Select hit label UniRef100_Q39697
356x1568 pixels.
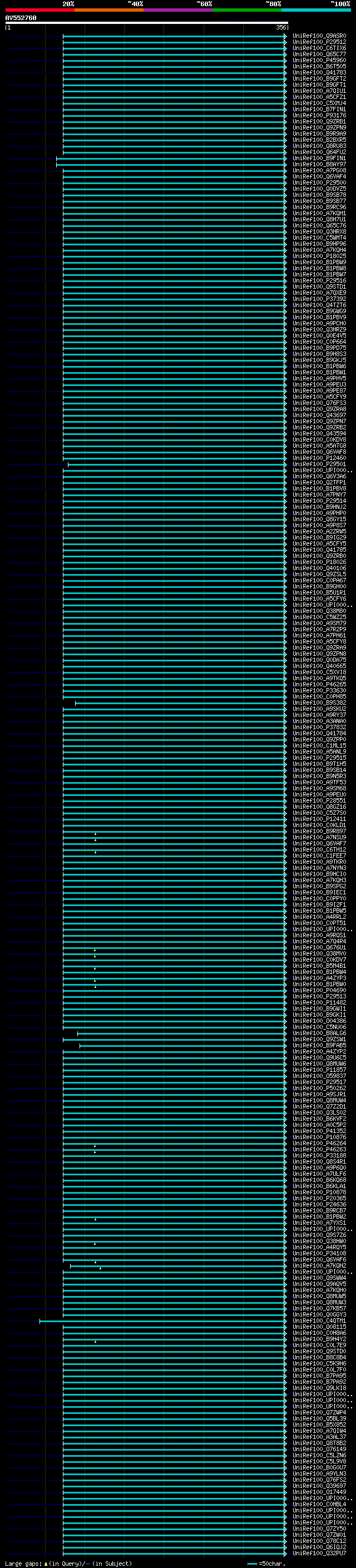(x=319, y=1485)
